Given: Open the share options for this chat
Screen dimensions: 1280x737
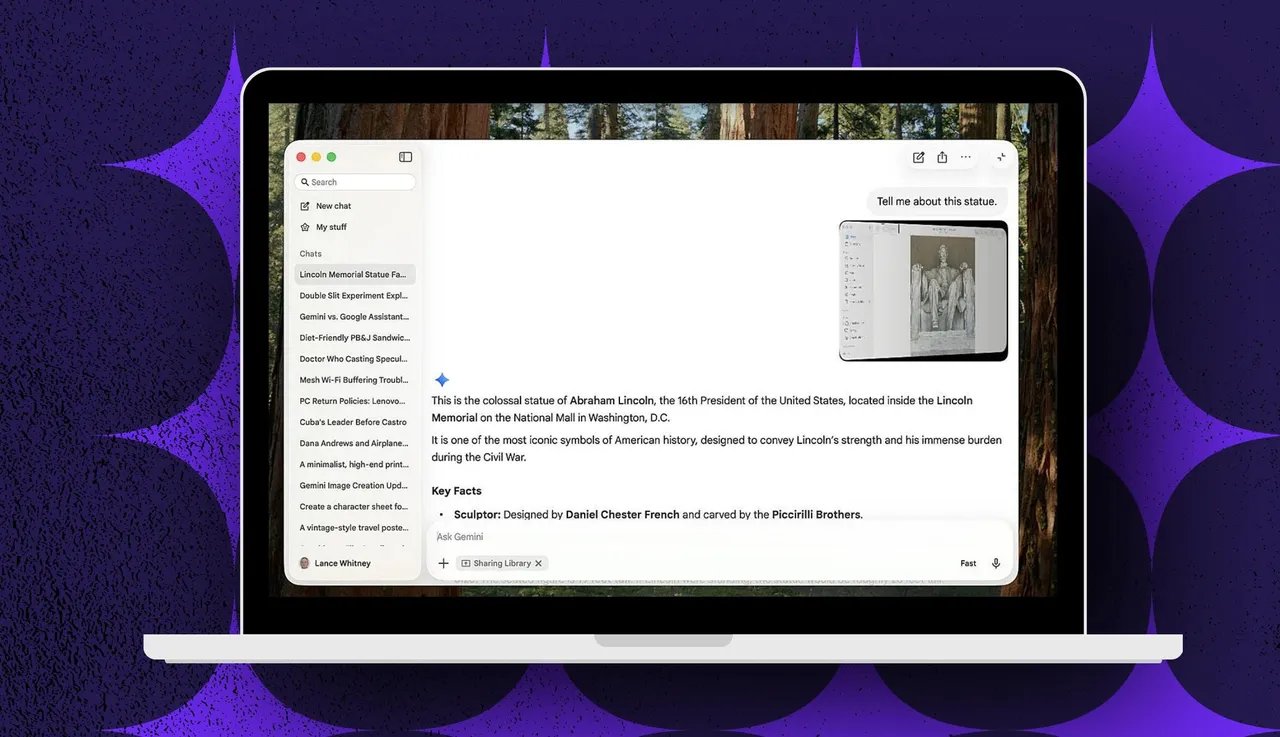Looking at the screenshot, I should pyautogui.click(x=941, y=157).
